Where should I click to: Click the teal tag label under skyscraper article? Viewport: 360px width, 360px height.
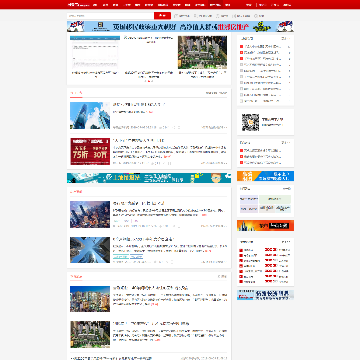tap(121, 256)
